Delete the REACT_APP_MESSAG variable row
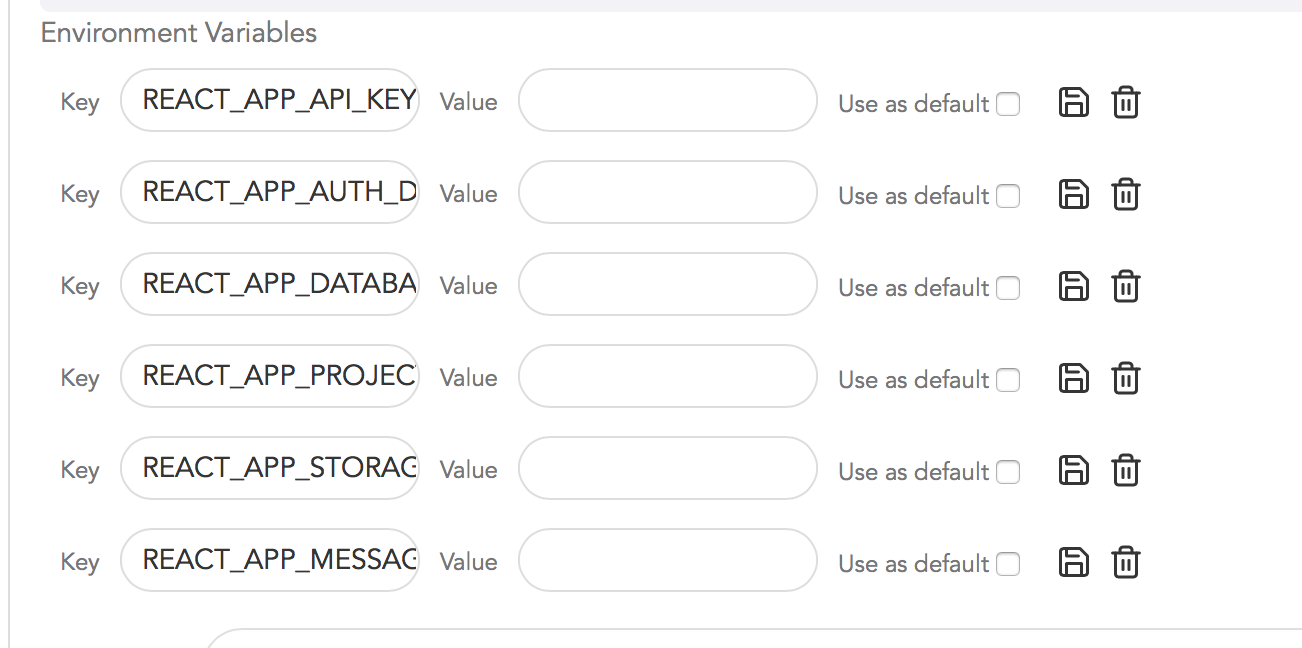Viewport: 1302px width, 648px height. (x=1126, y=562)
